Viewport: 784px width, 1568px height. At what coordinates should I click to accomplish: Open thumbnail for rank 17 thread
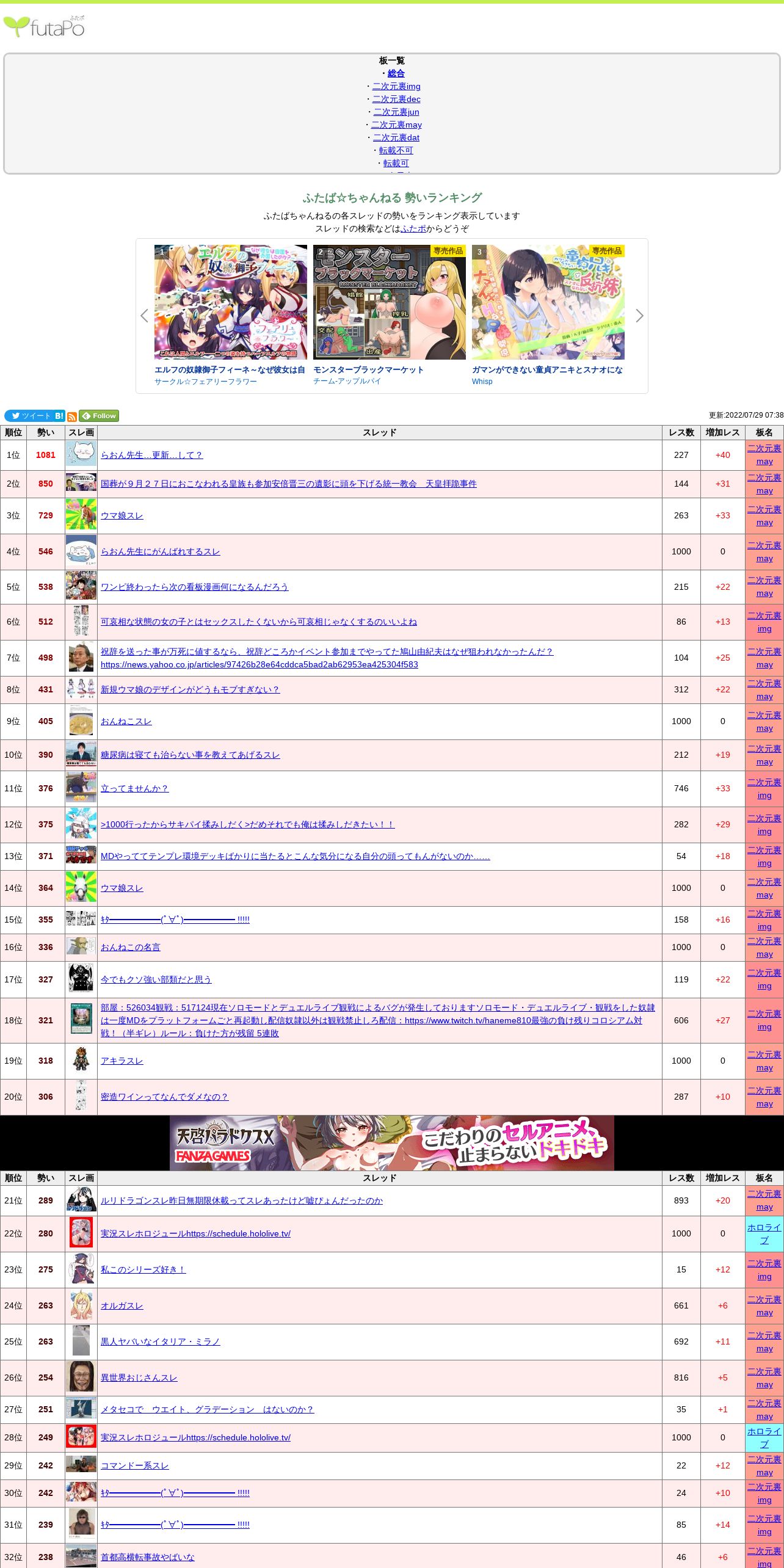click(x=81, y=979)
